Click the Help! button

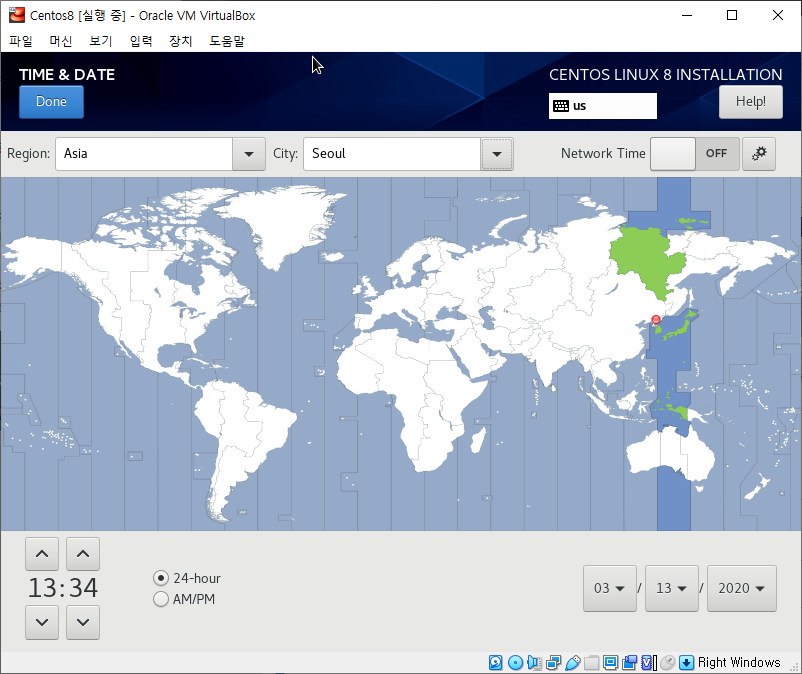click(751, 102)
